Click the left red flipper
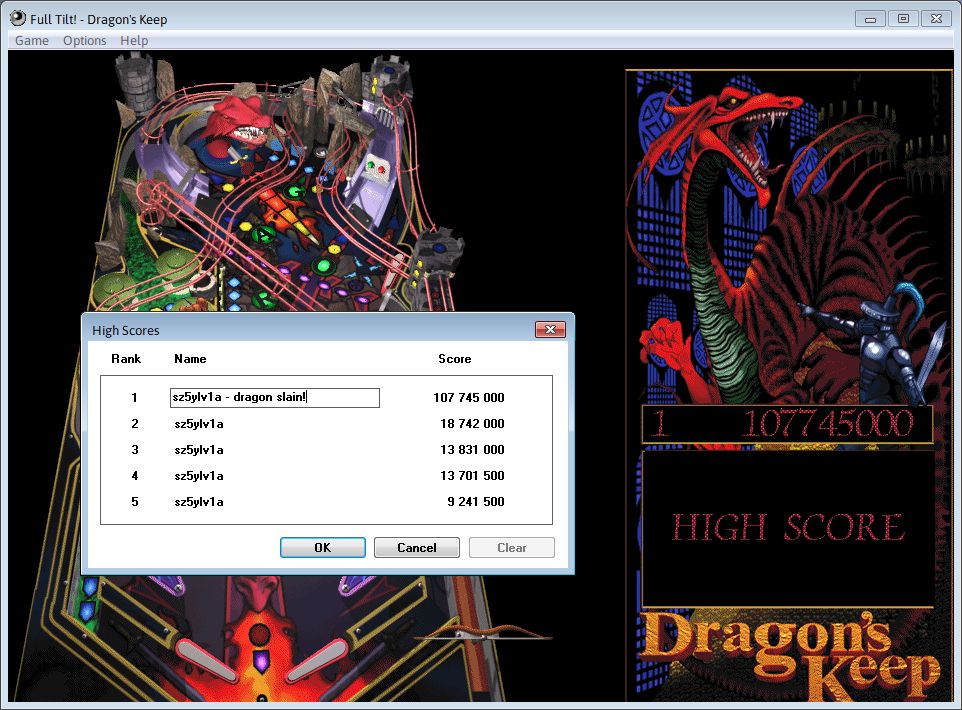Screen dimensions: 962x710 (x=207, y=660)
